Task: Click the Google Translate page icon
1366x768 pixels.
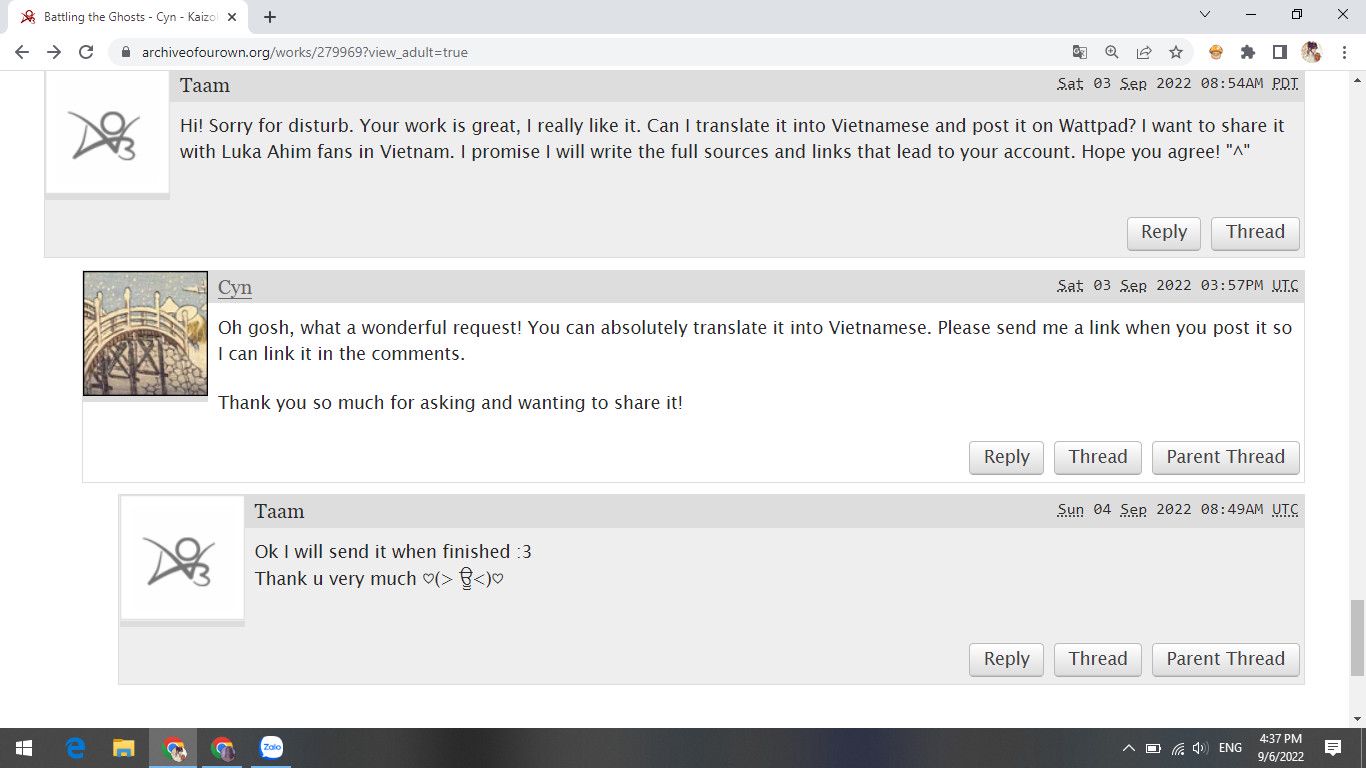Action: [x=1079, y=52]
